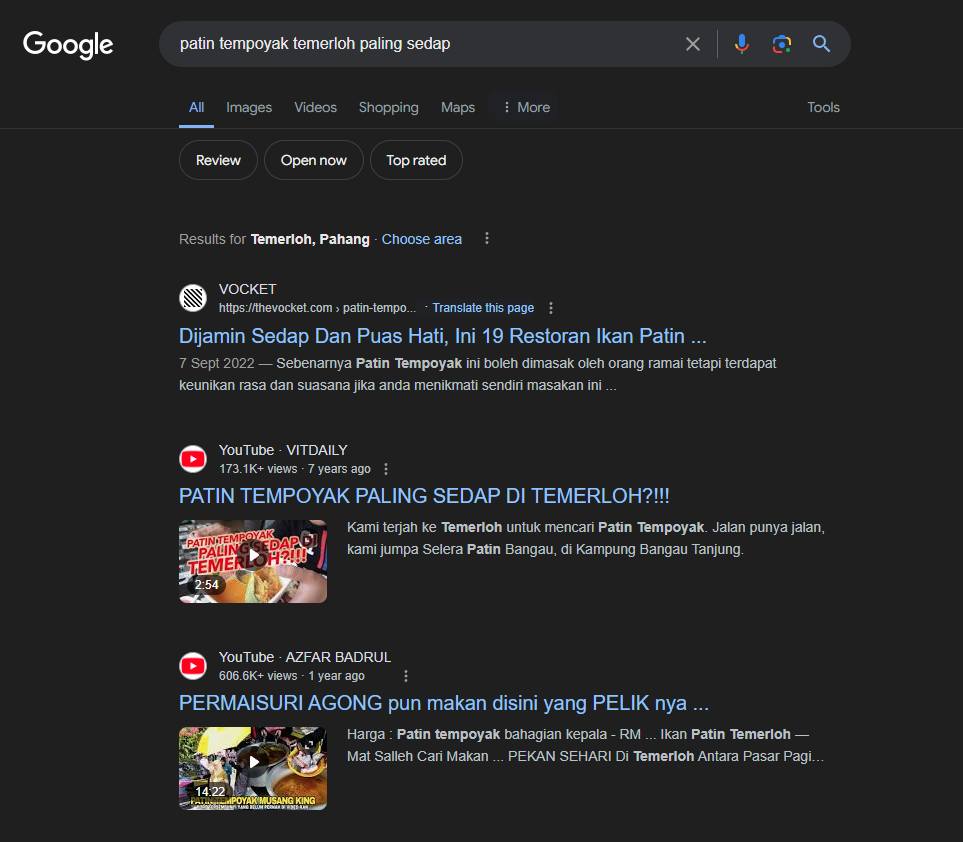
Task: Click YouTube icon beside AZFAR BADRUL result
Action: 193,666
